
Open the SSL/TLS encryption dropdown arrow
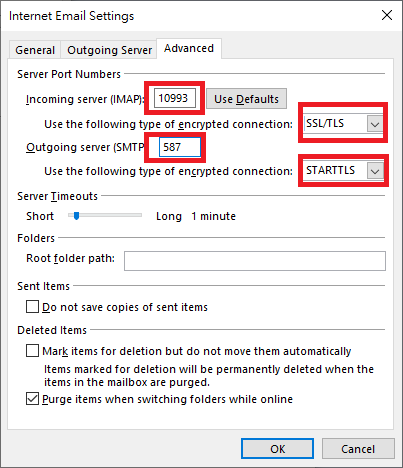click(x=375, y=124)
